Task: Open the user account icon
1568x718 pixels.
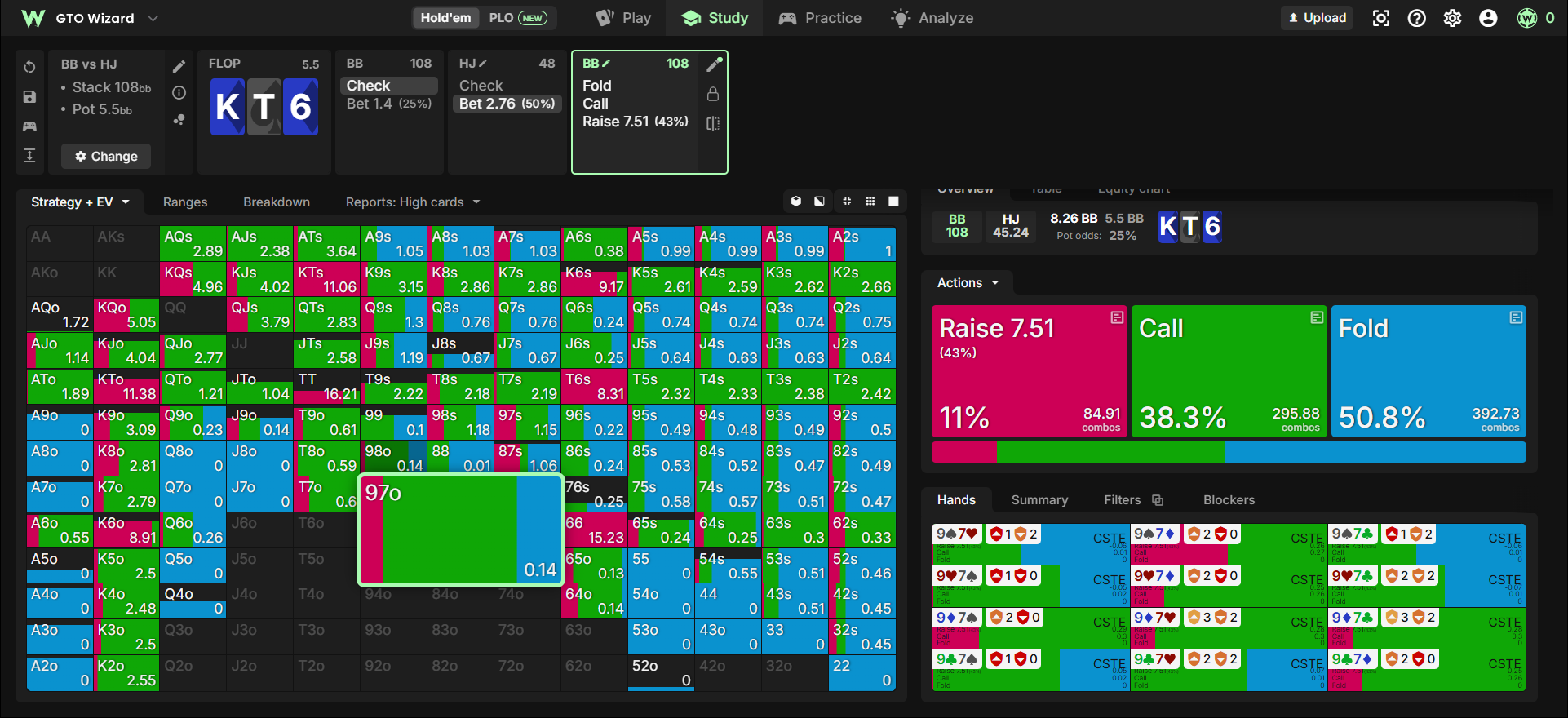Action: pyautogui.click(x=1489, y=18)
